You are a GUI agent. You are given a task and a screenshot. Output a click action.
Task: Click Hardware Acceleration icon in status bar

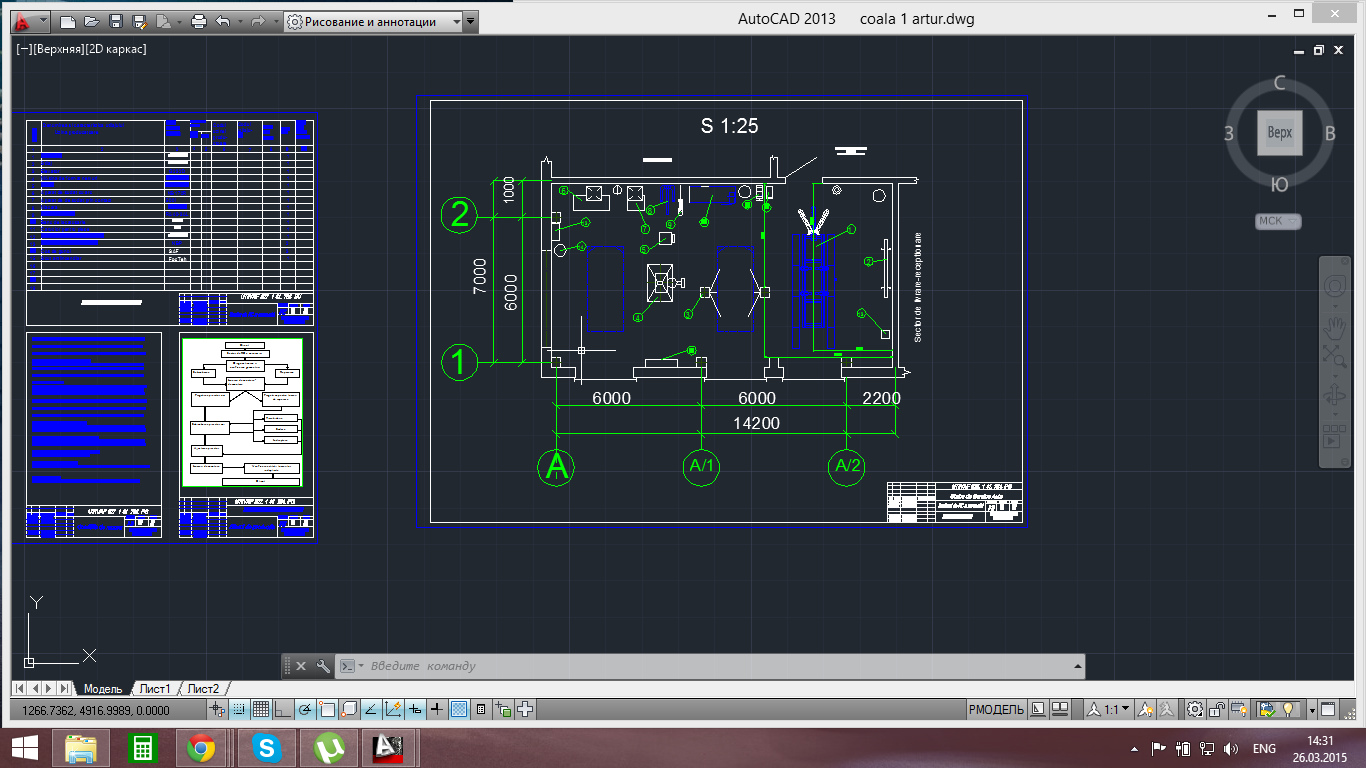(1239, 709)
